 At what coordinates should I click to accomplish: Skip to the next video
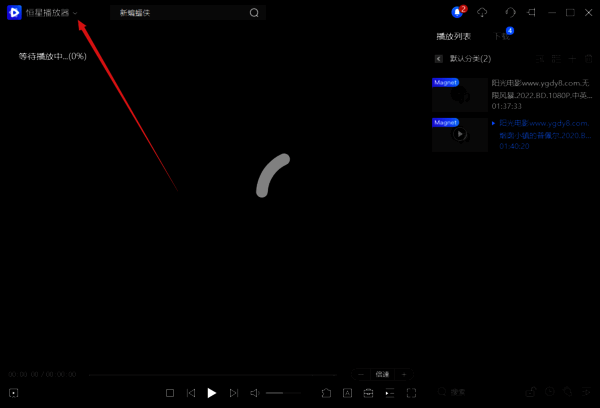point(233,393)
